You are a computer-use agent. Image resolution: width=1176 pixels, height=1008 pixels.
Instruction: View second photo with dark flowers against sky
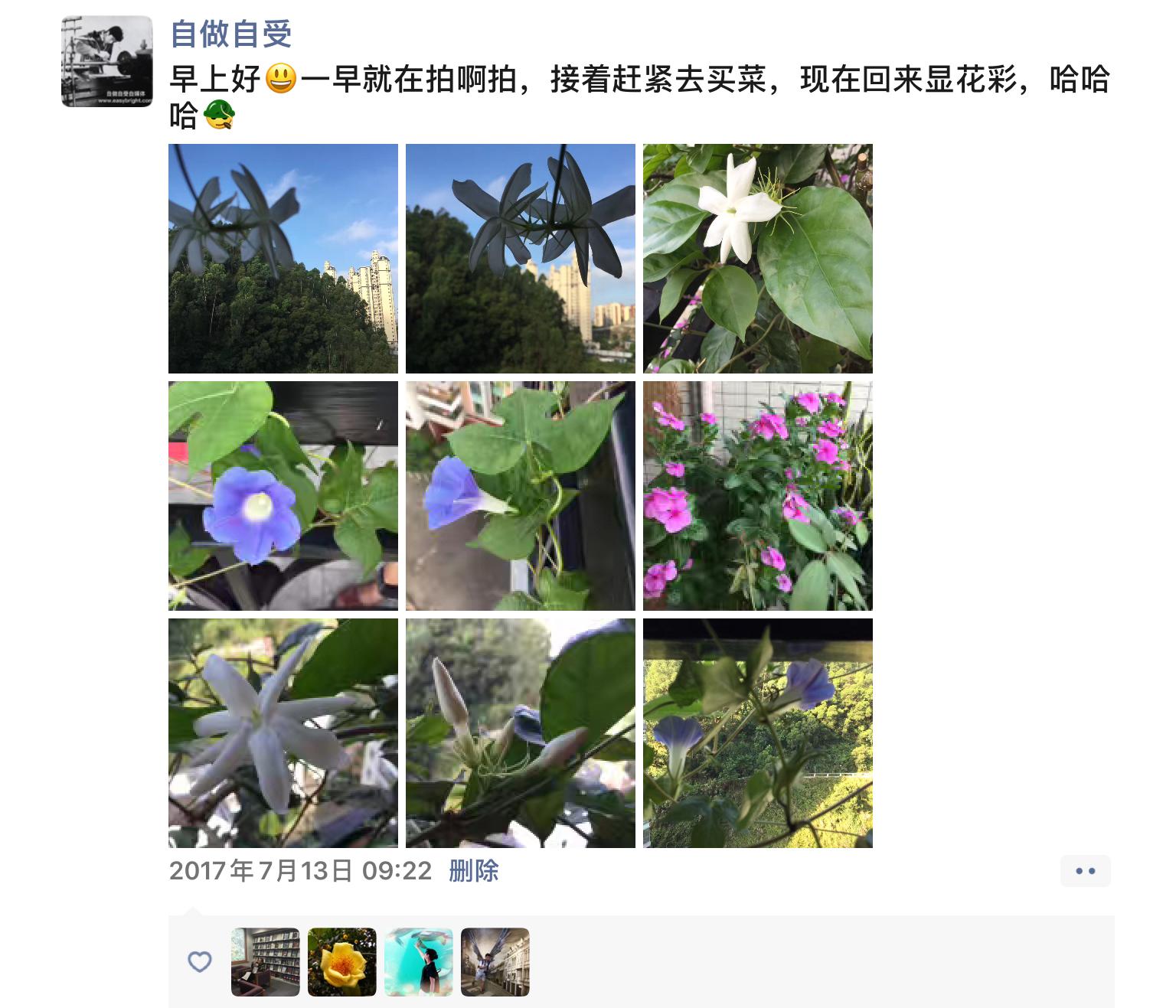pyautogui.click(x=521, y=259)
